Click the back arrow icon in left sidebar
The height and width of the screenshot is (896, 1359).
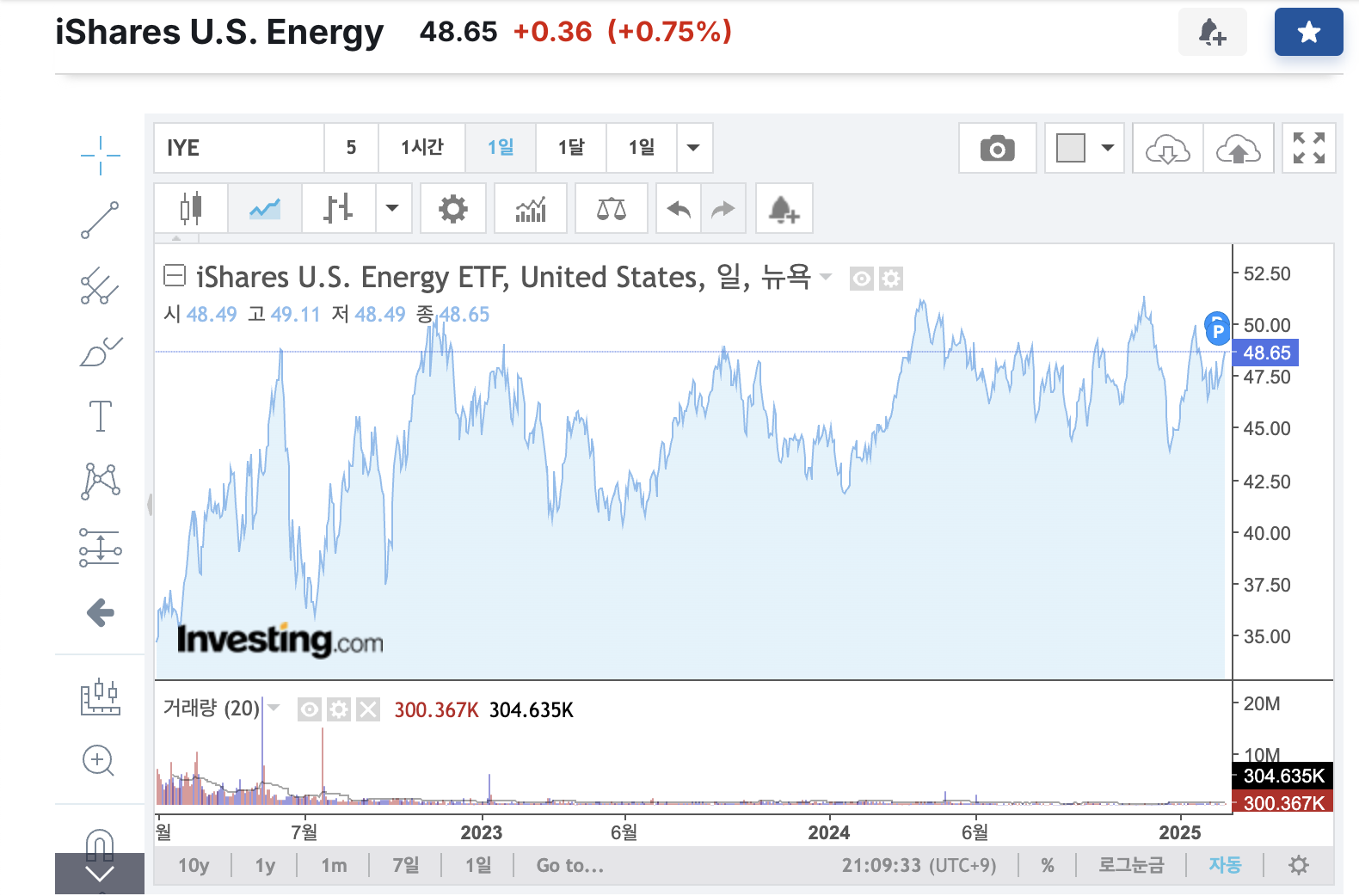coord(101,612)
